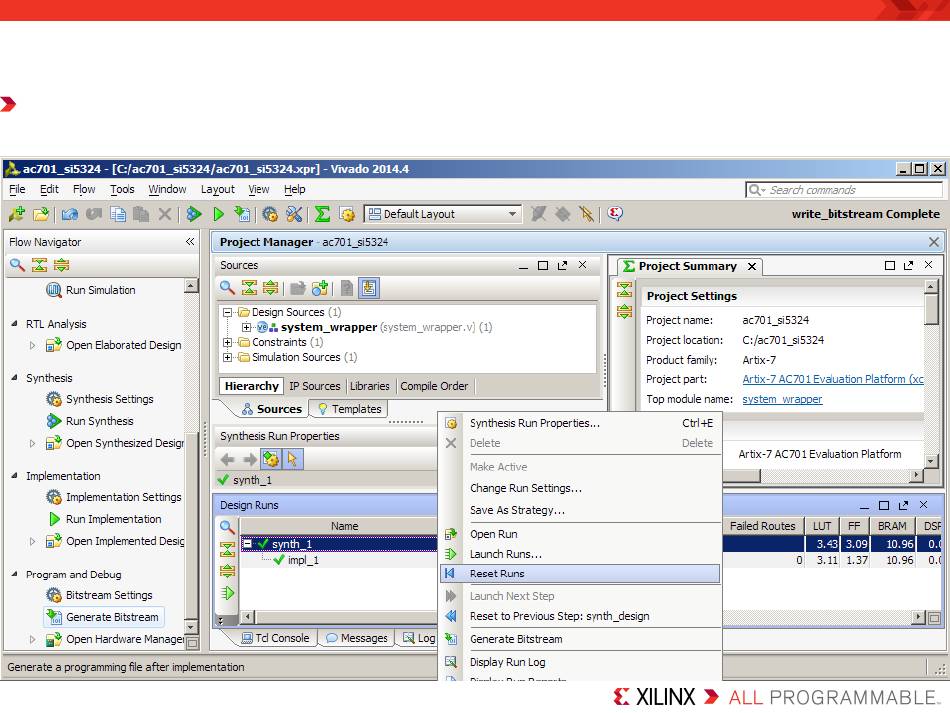This screenshot has width=950, height=713.
Task: Collapse the RTL Analysis section
Action: pos(14,324)
